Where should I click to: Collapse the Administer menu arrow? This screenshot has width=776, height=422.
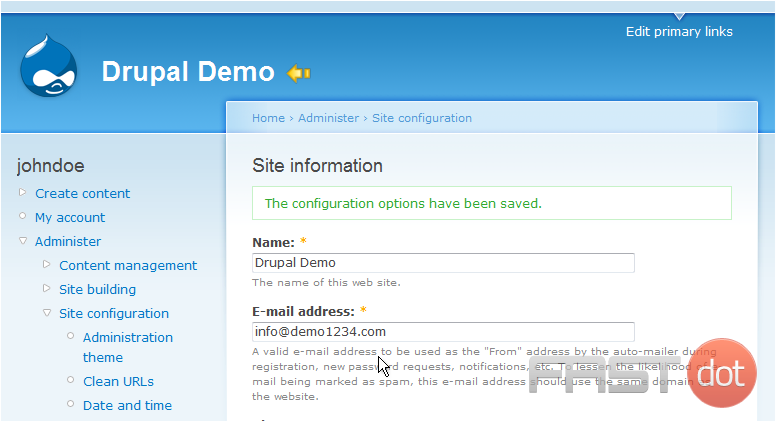point(23,240)
